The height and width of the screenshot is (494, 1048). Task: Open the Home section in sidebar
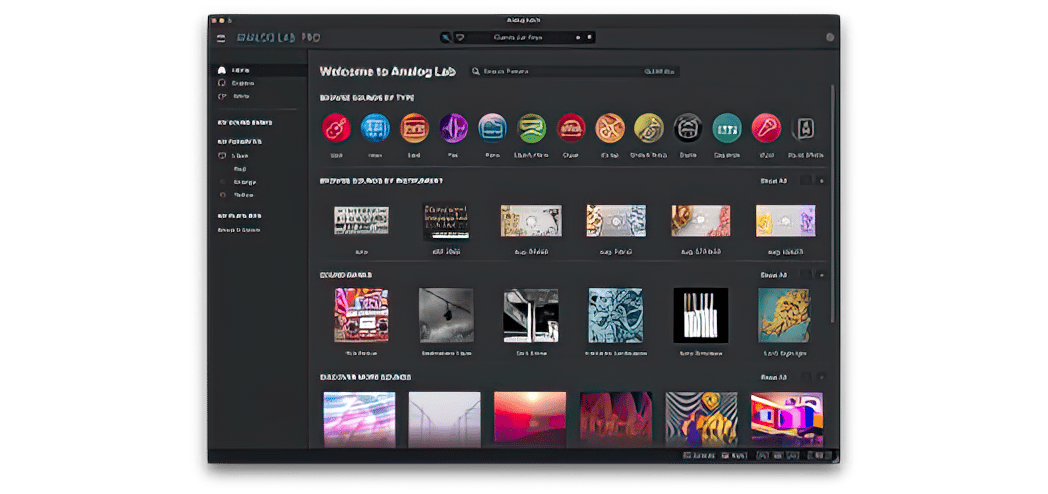tap(239, 70)
